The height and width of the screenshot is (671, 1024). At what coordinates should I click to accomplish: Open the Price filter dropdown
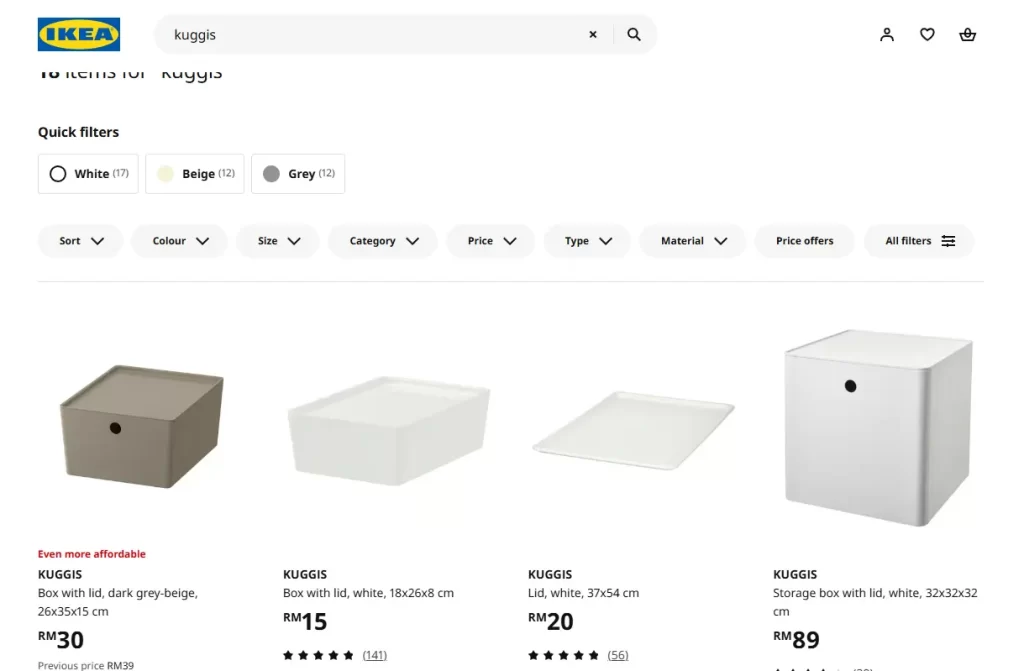pos(490,240)
